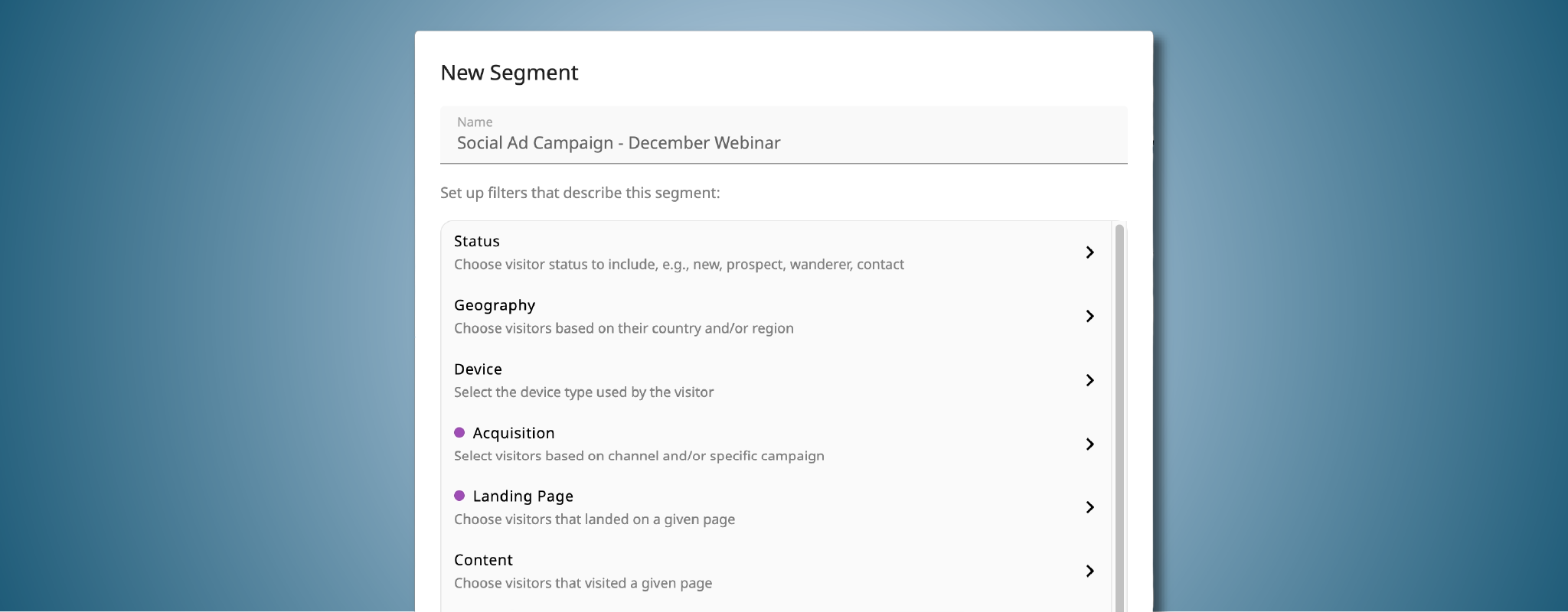
Task: Click the filter list vertical scrollbar
Action: coord(1119,413)
